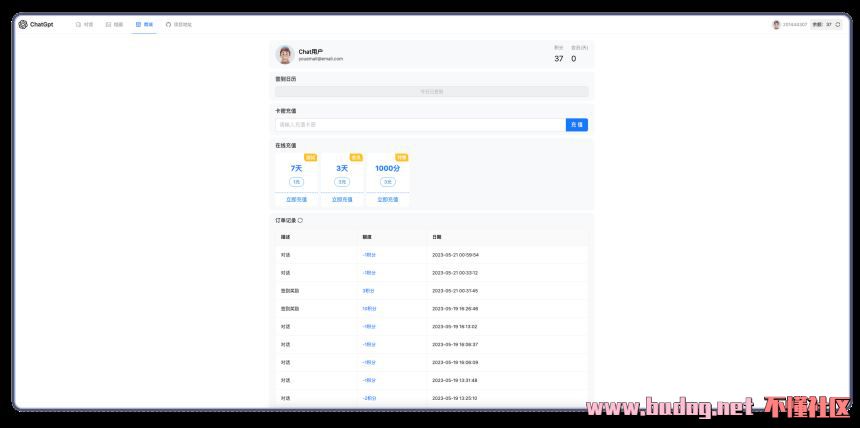Image resolution: width=860 pixels, height=428 pixels.
Task: Click date 2023-05-19 13:31:48 in orders
Action: pyautogui.click(x=455, y=380)
